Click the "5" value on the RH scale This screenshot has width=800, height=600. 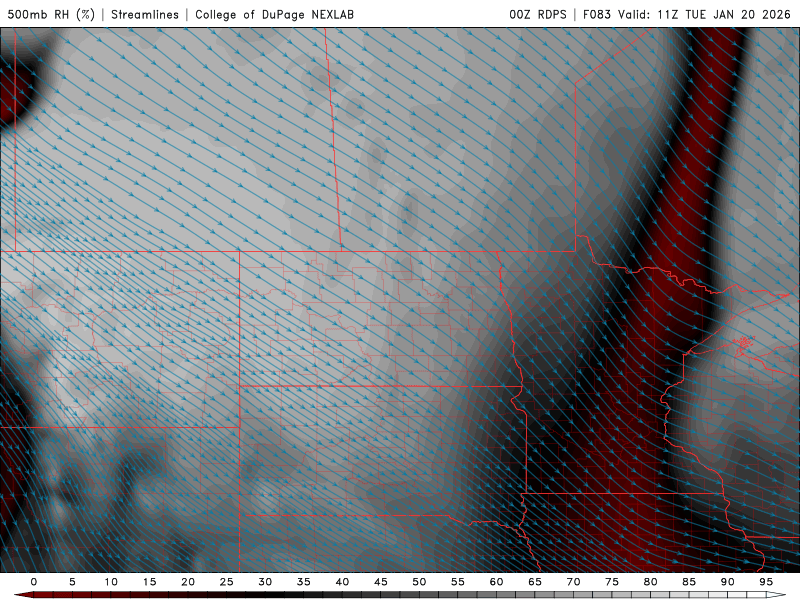click(x=72, y=582)
